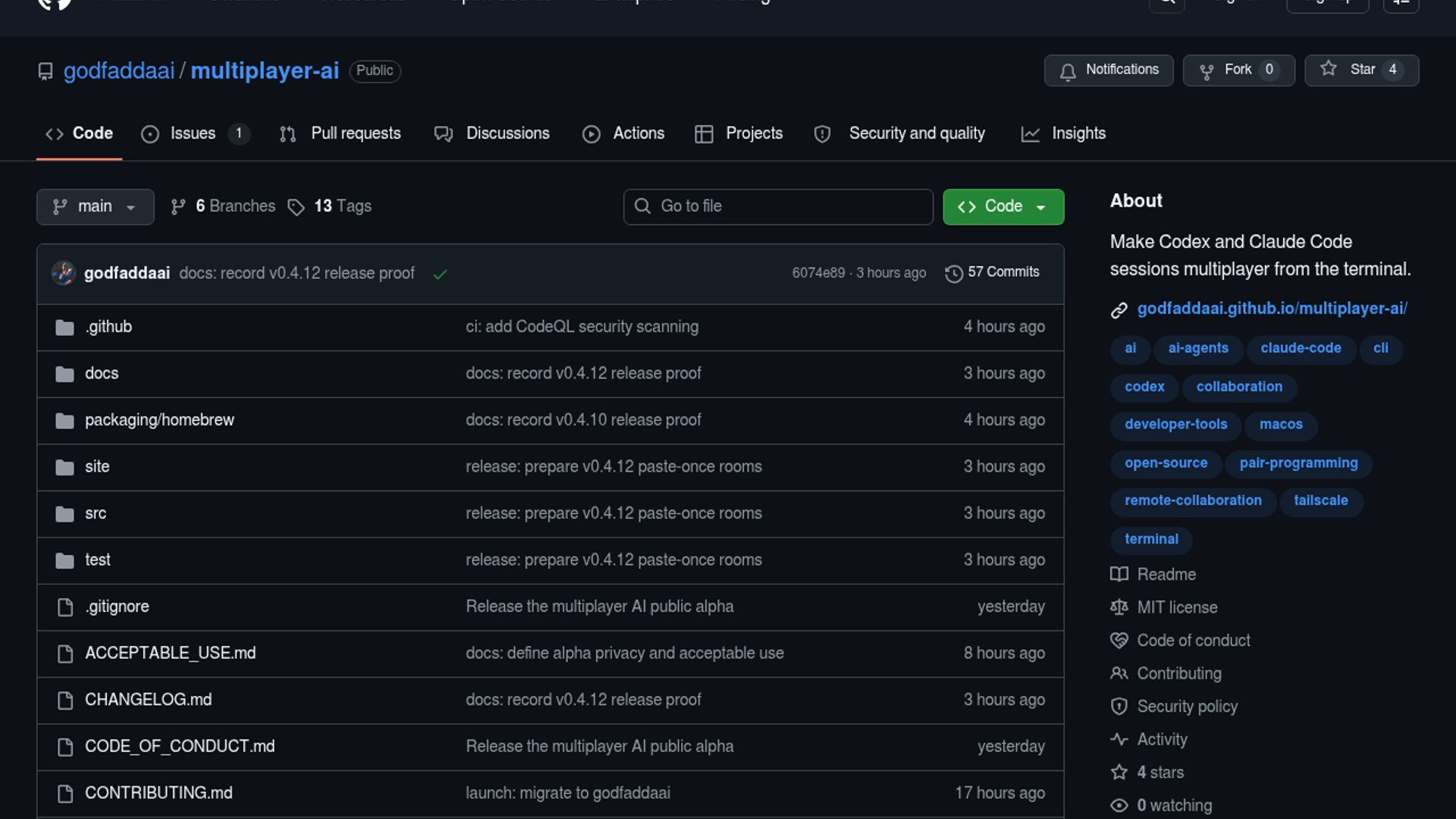Expand the green Code clone dropdown
The image size is (1456, 819).
(1003, 206)
